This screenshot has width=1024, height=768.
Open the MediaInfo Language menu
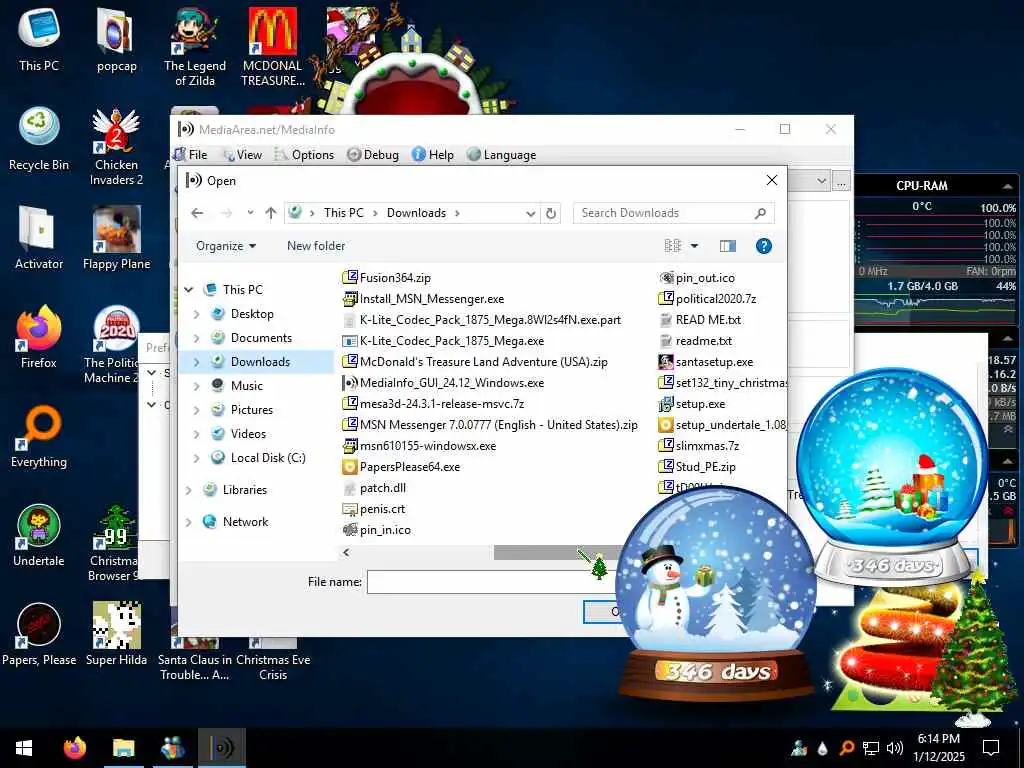tap(502, 155)
